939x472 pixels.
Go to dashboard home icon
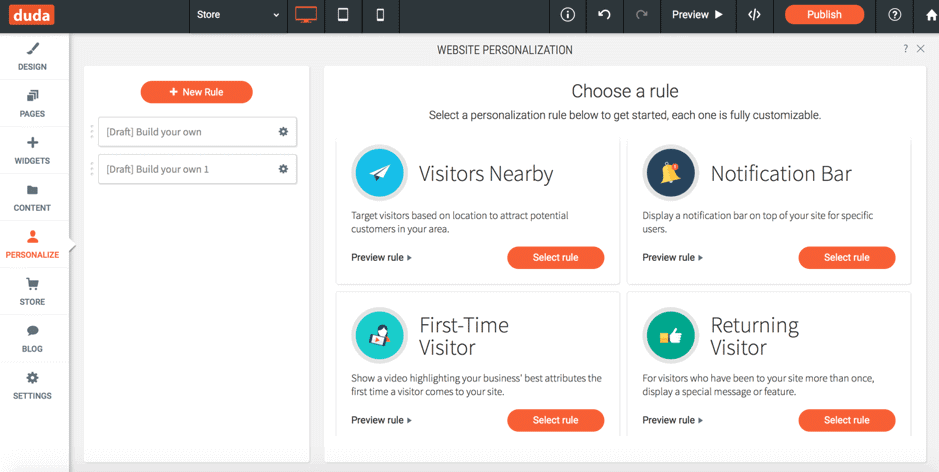pyautogui.click(x=931, y=15)
